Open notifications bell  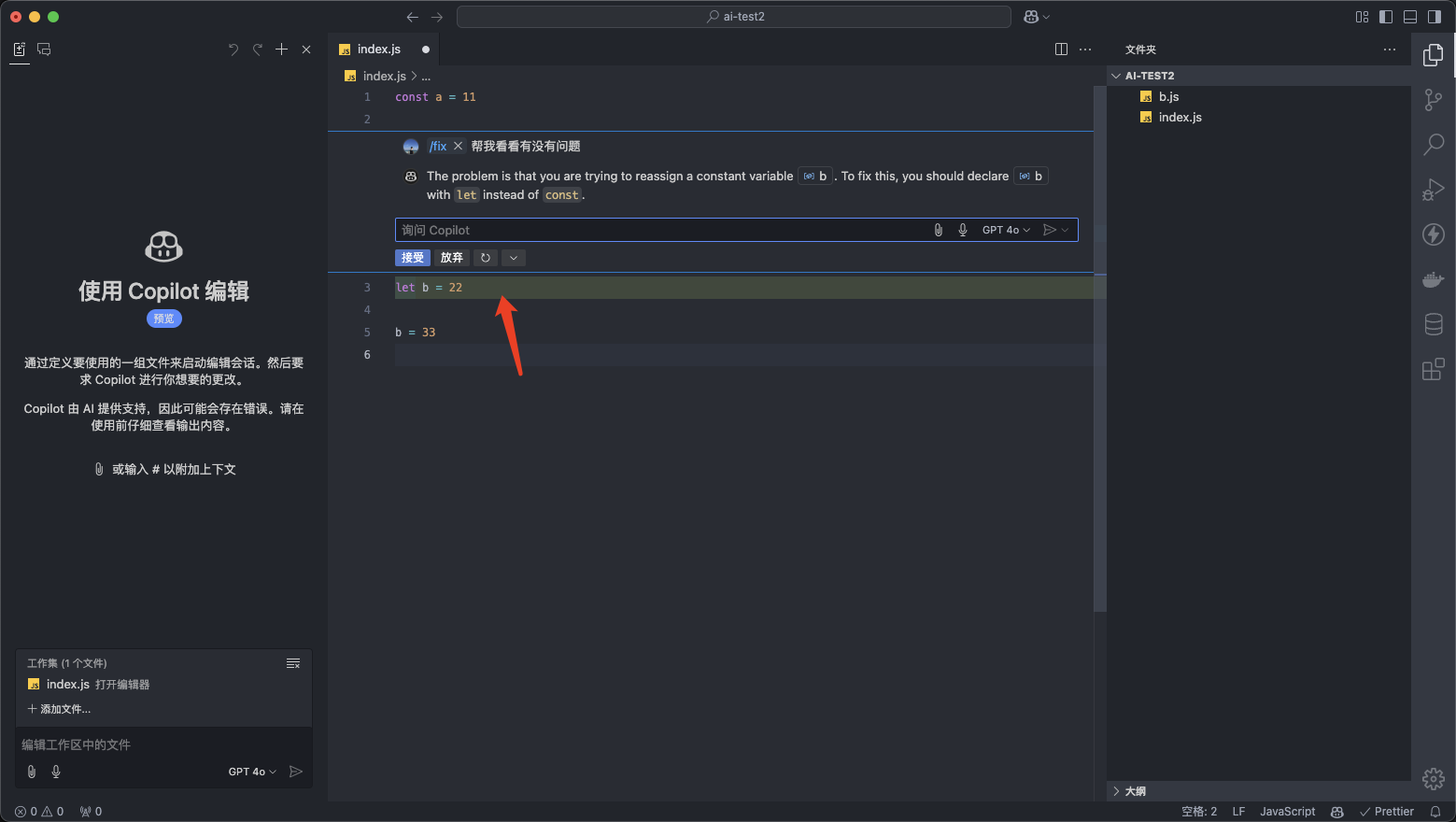click(x=1435, y=812)
